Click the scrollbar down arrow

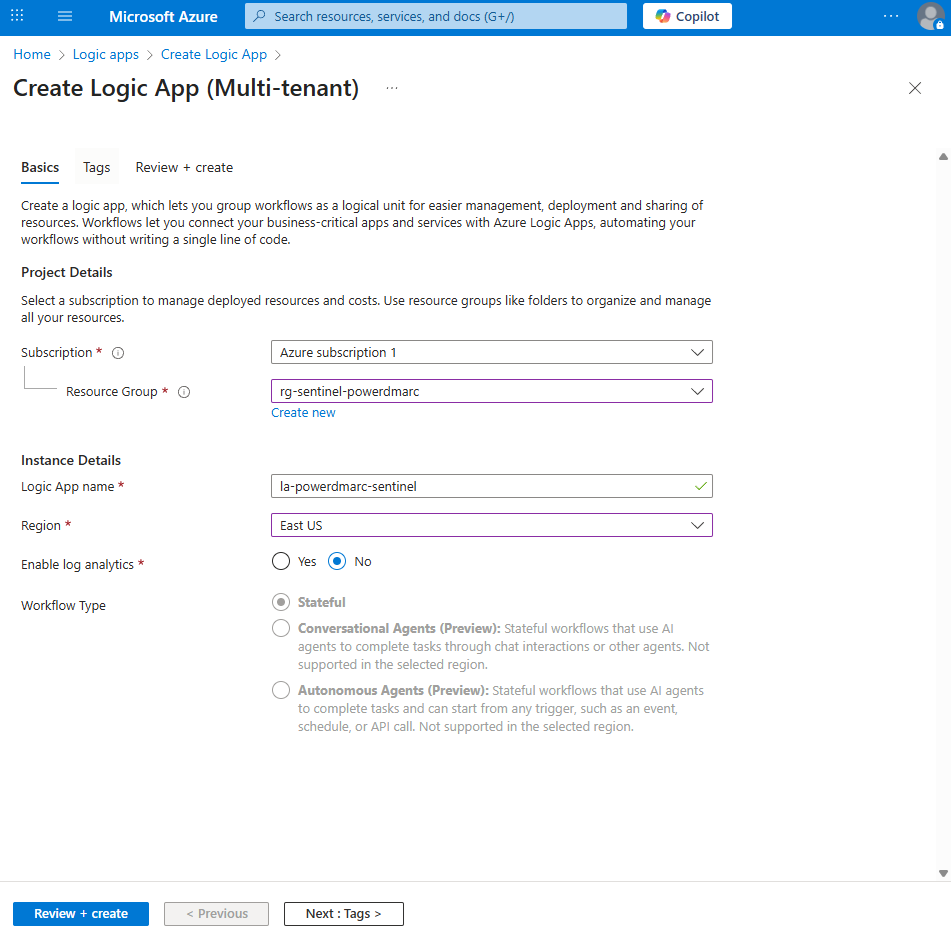(x=943, y=873)
